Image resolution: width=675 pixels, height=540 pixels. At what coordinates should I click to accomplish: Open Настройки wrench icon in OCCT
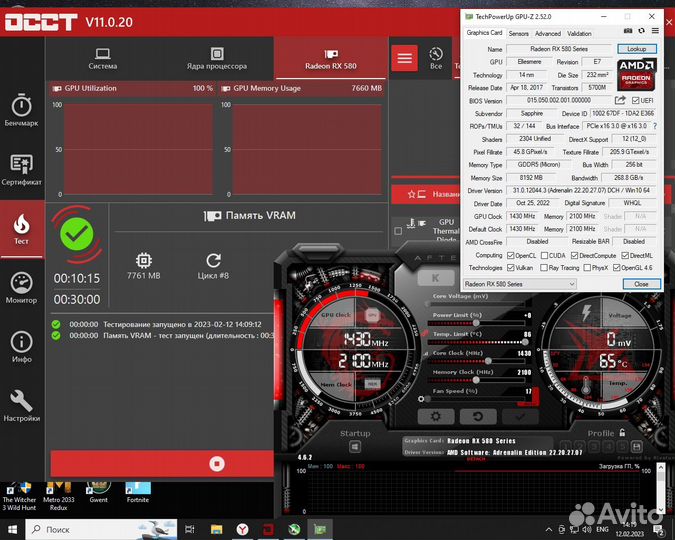[22, 406]
